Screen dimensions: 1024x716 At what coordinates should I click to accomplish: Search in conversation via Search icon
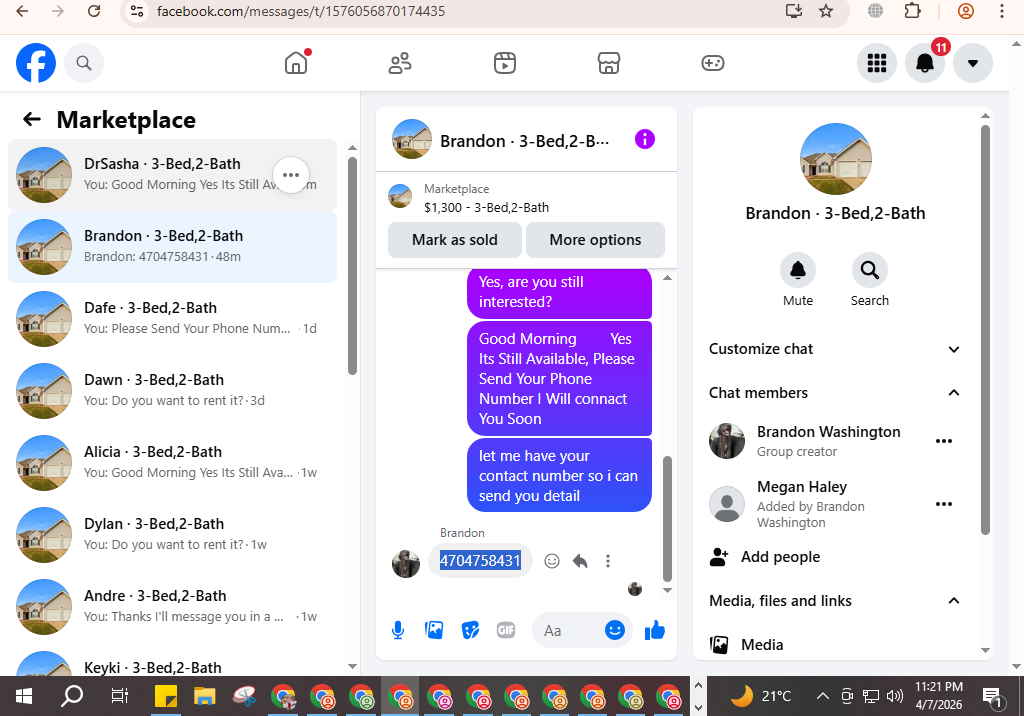(870, 270)
